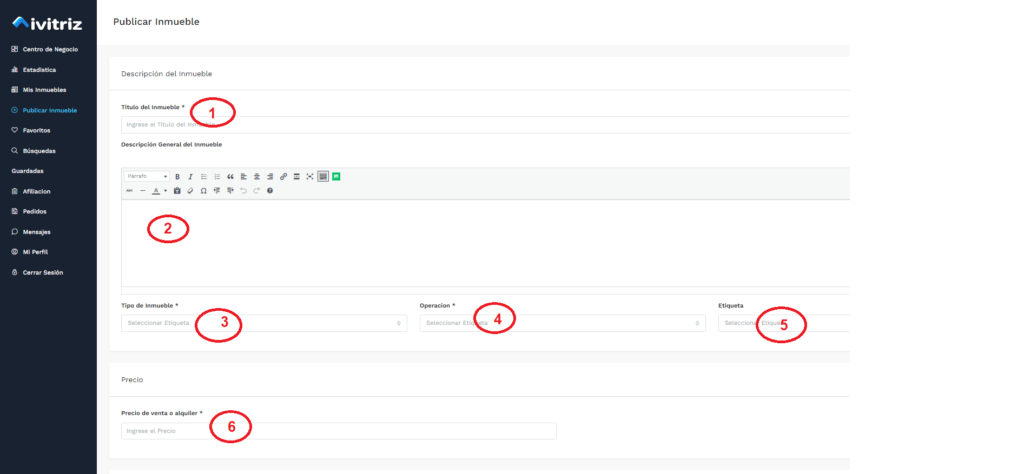Toggle the editor toolbar toggle button

click(x=323, y=176)
